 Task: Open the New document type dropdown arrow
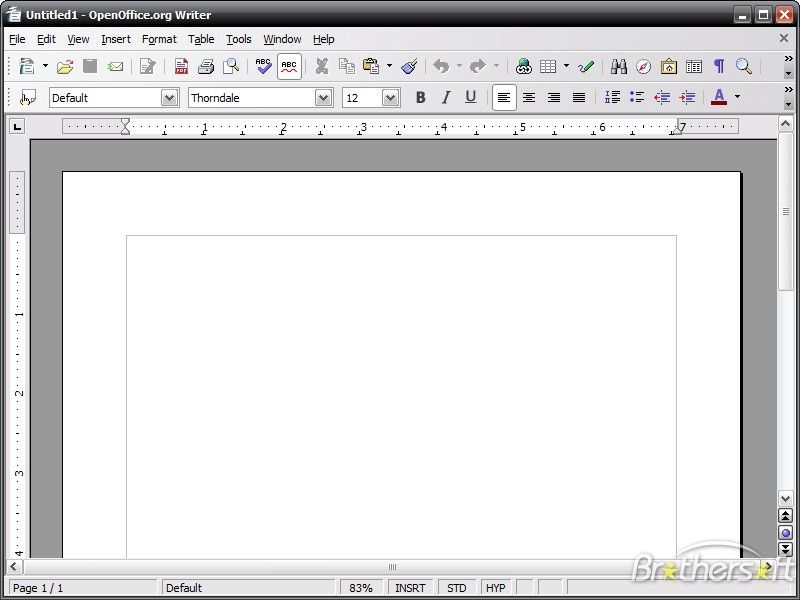pyautogui.click(x=45, y=66)
